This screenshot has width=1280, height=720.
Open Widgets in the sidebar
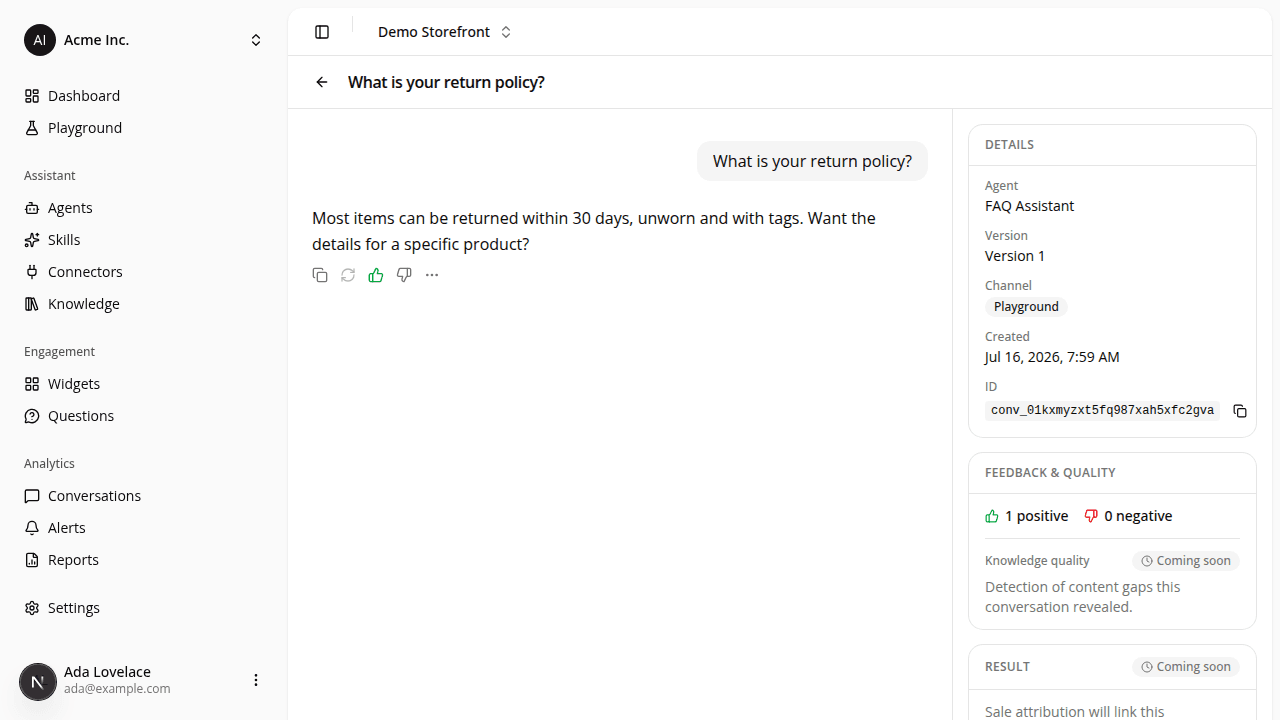coord(144,384)
